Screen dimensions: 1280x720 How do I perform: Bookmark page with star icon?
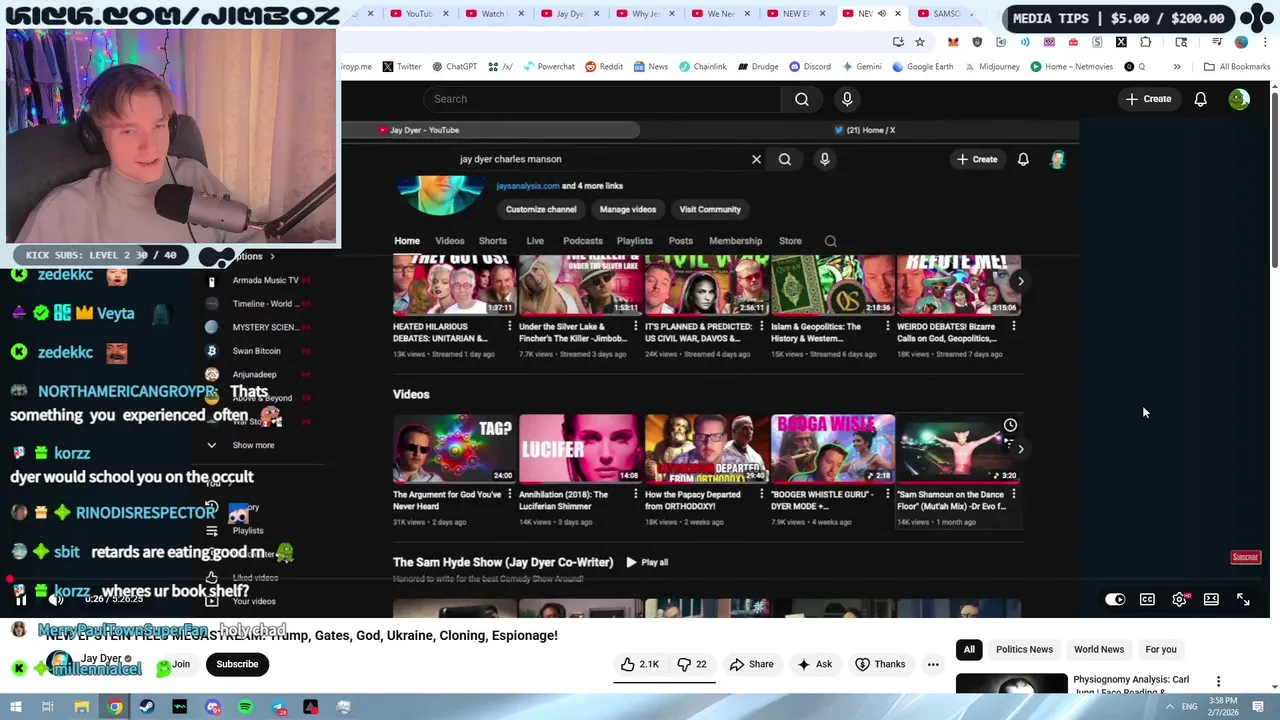click(920, 42)
